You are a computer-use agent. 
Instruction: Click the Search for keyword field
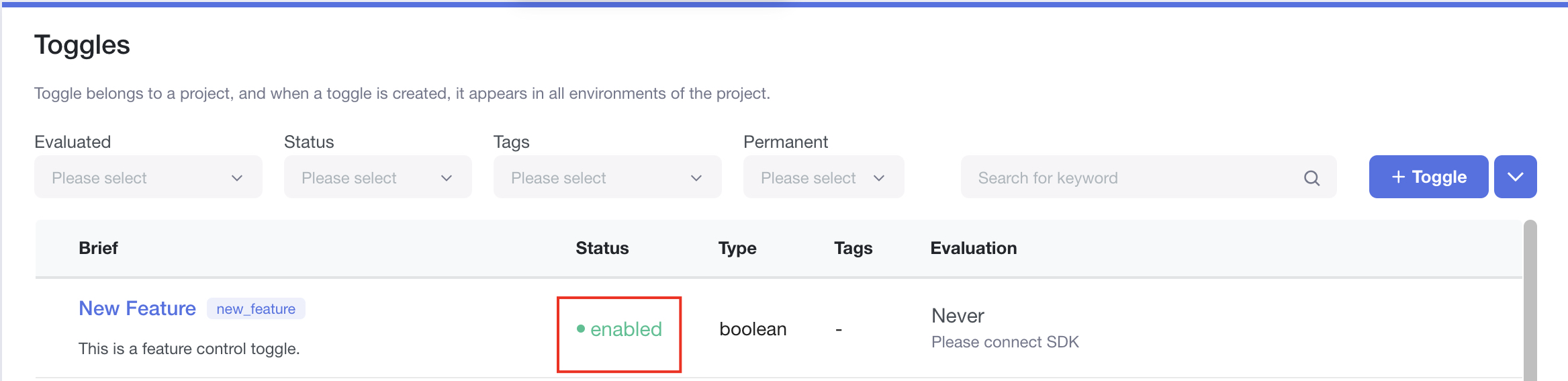[1128, 178]
